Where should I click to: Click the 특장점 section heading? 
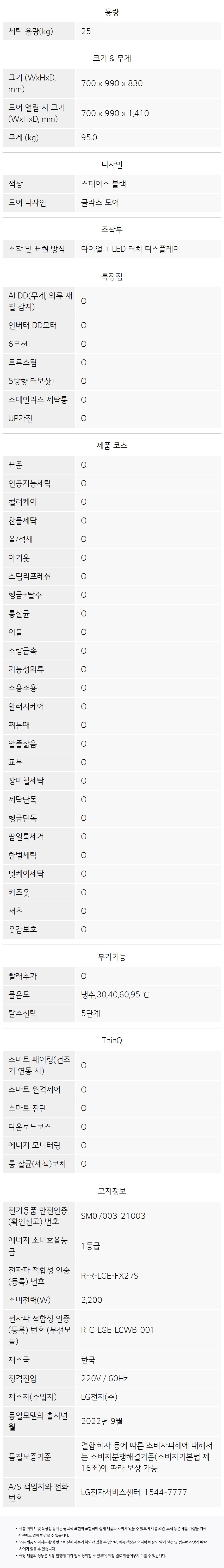[x=112, y=276]
